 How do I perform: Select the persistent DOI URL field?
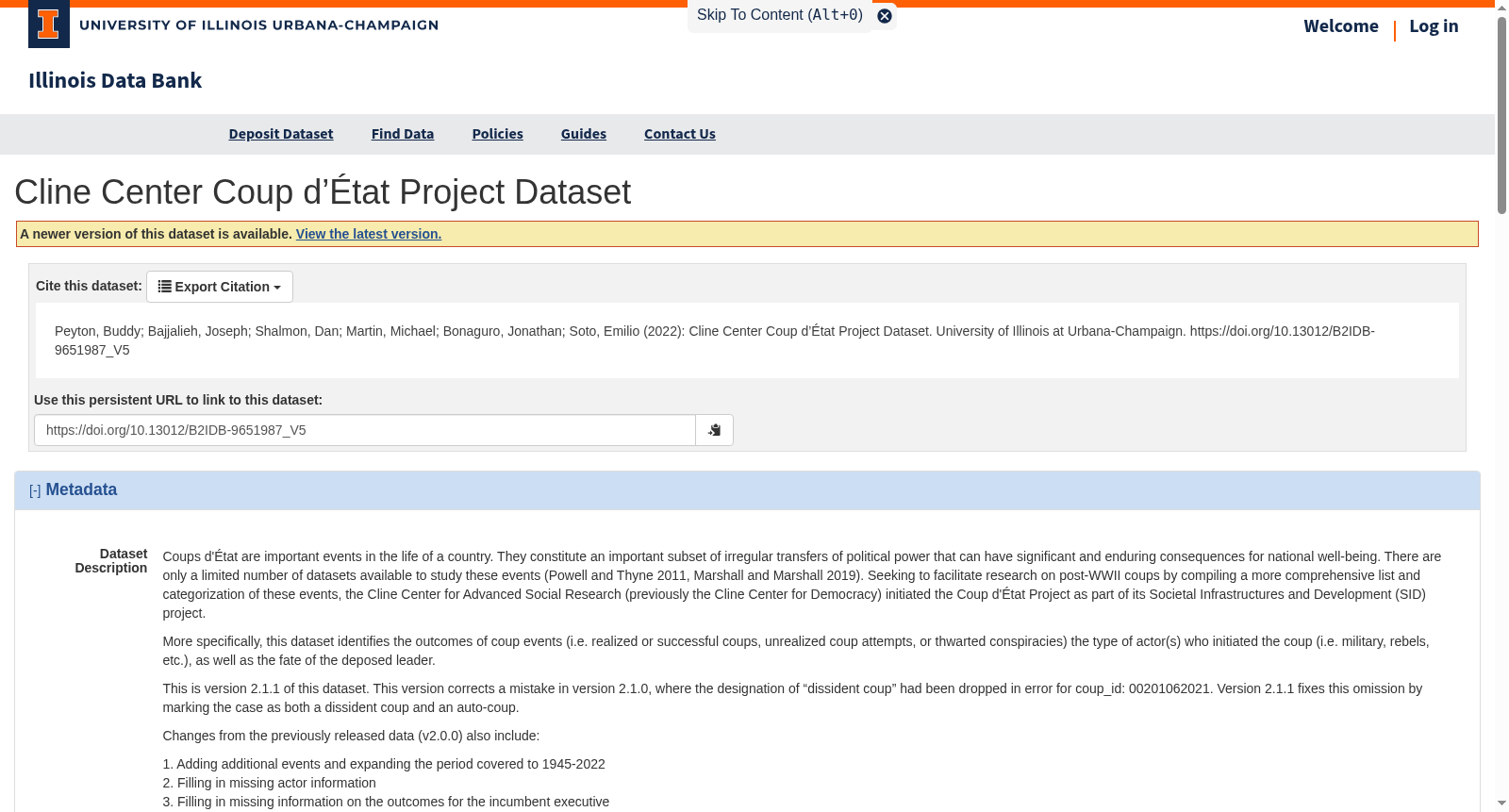tap(365, 430)
